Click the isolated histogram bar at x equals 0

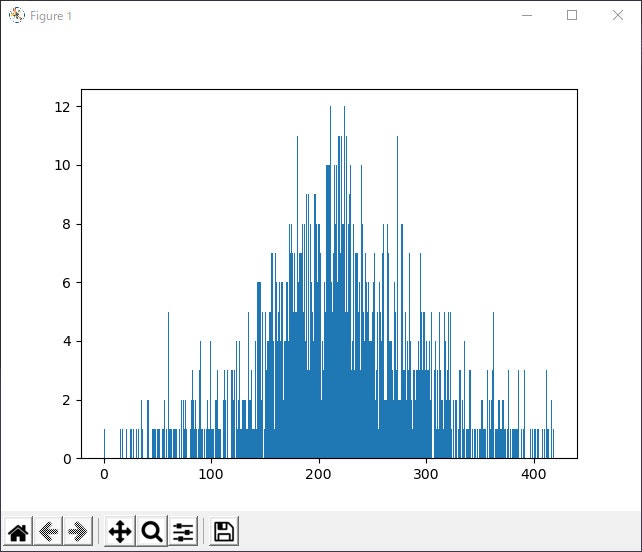[104, 444]
